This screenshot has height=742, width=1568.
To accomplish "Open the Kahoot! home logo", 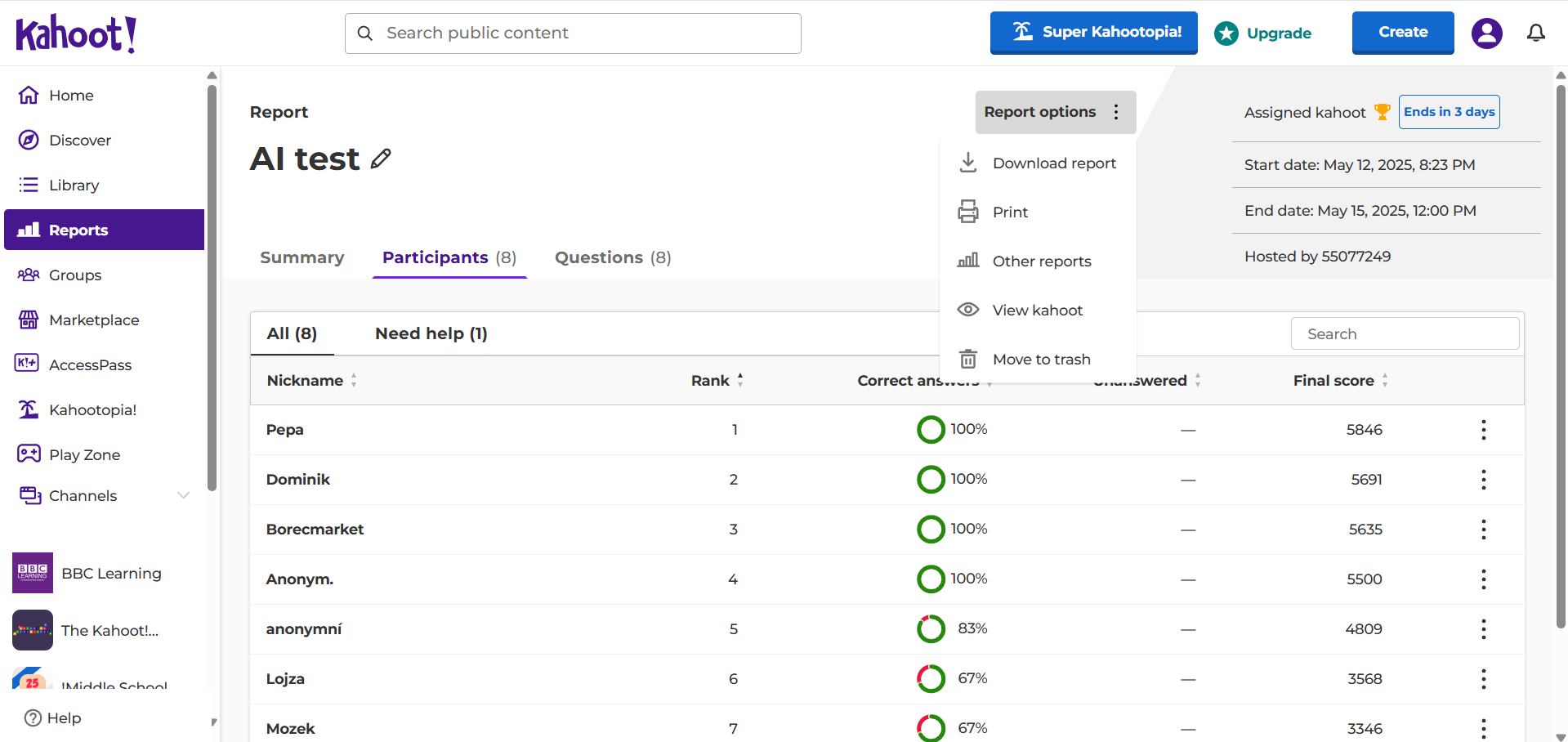I will [76, 34].
